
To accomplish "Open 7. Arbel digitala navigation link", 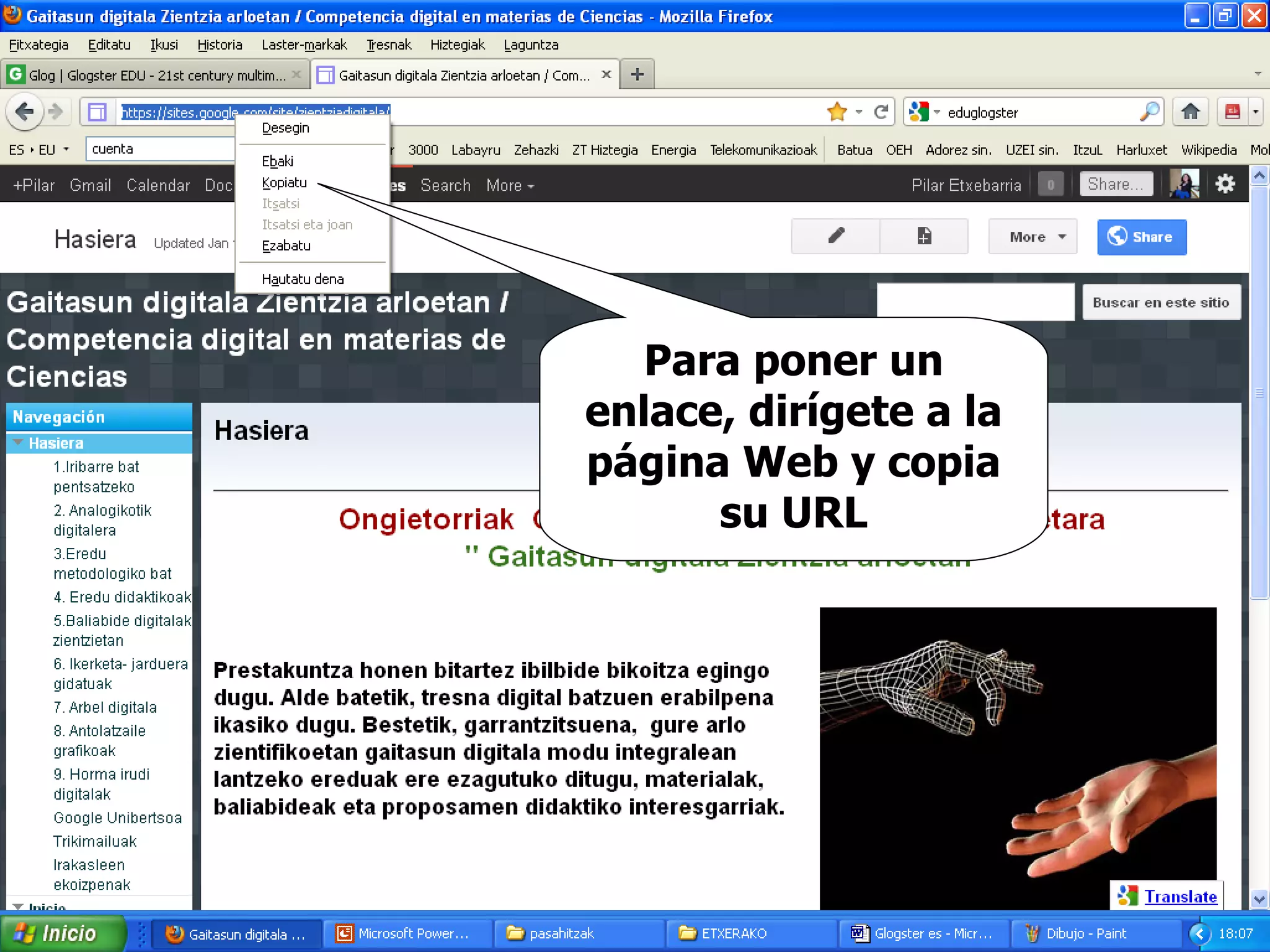I will coord(105,707).
